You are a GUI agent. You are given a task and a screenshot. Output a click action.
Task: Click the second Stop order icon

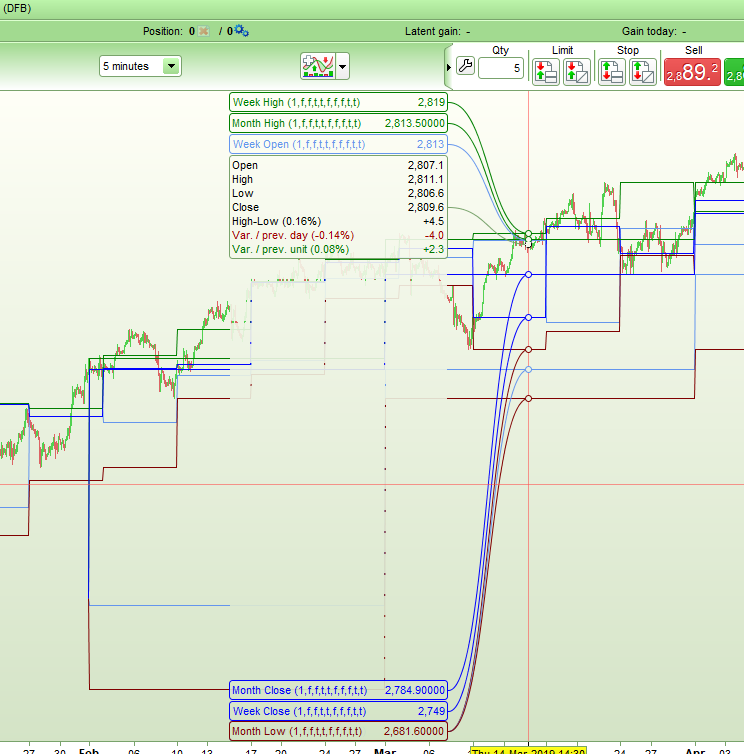pos(643,72)
